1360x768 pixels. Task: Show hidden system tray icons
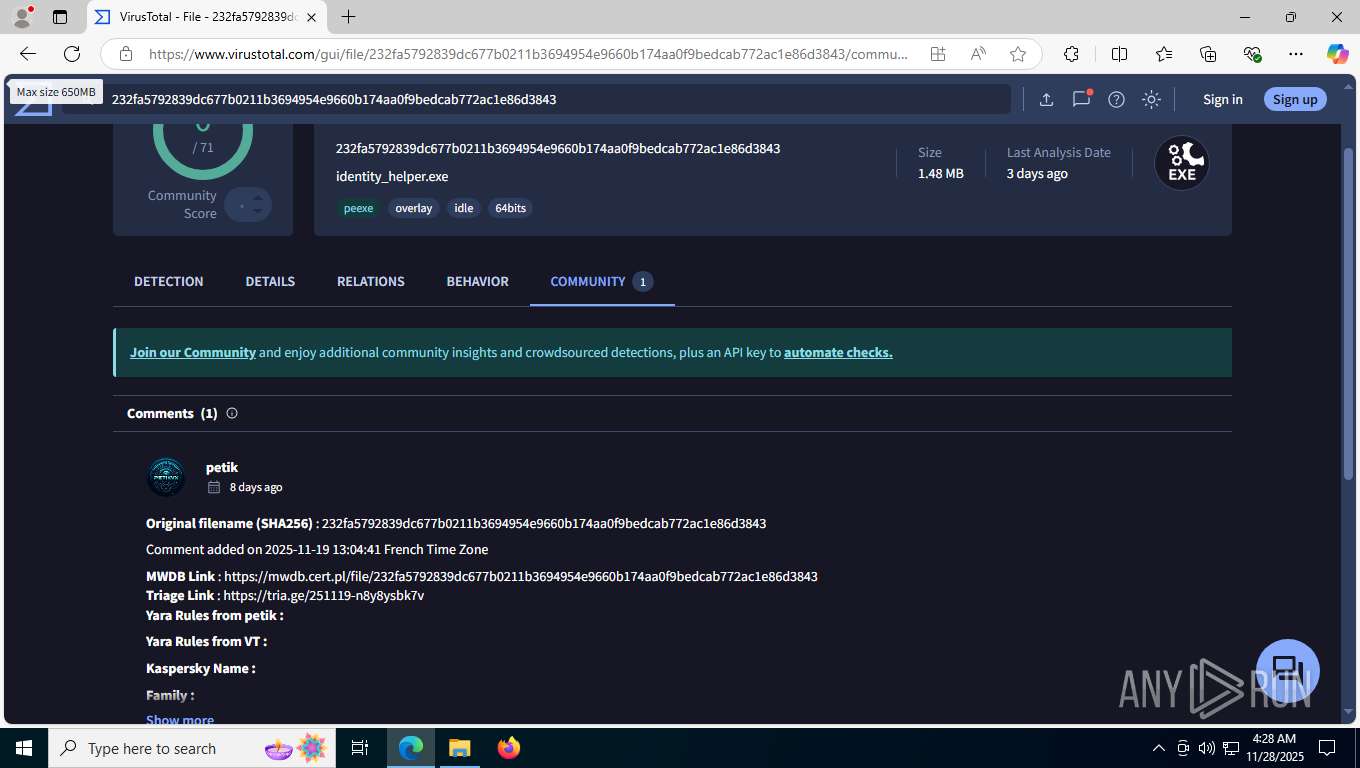(1159, 748)
